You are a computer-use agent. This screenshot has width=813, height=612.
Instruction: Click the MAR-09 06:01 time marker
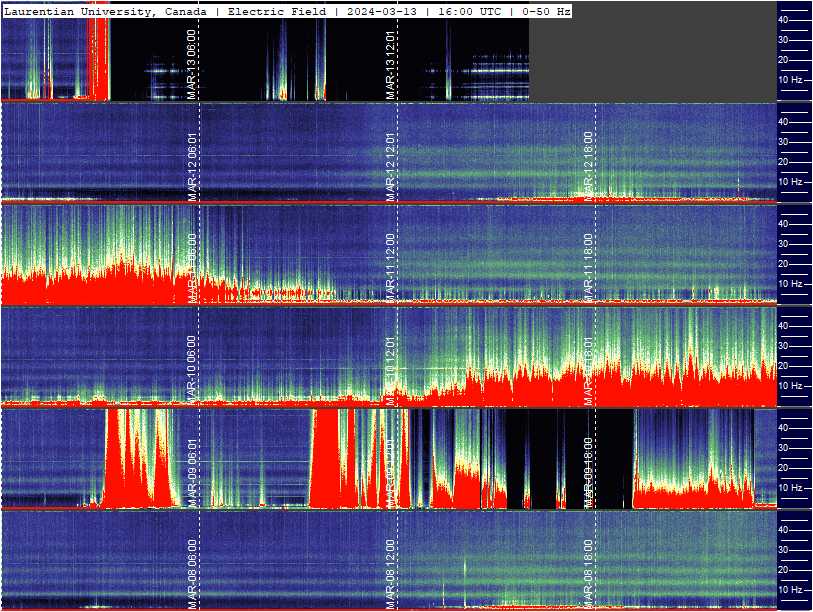(191, 472)
